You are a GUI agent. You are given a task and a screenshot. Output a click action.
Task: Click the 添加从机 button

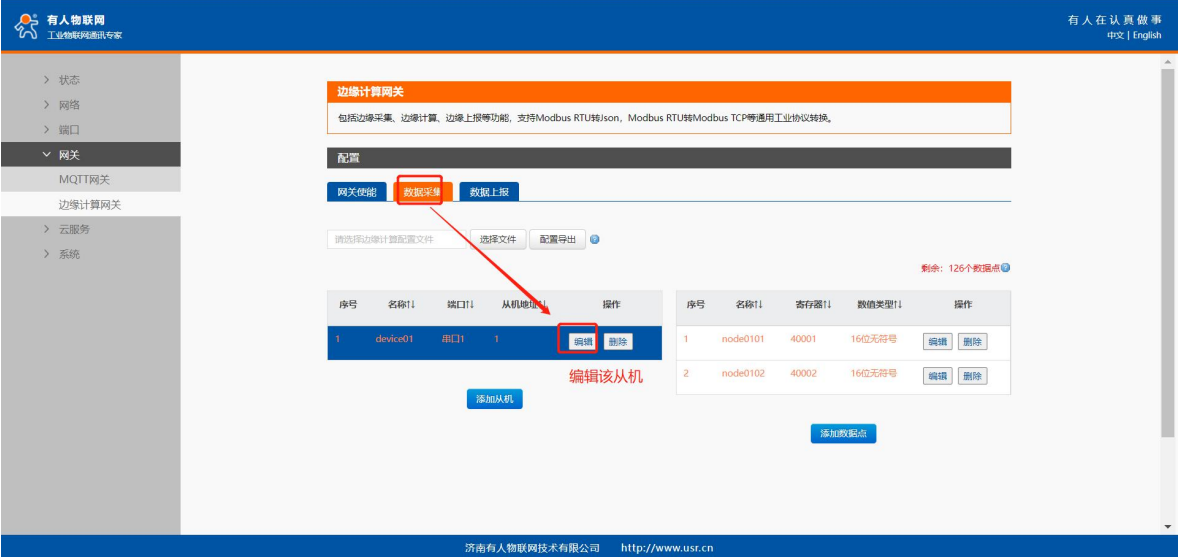(x=494, y=399)
